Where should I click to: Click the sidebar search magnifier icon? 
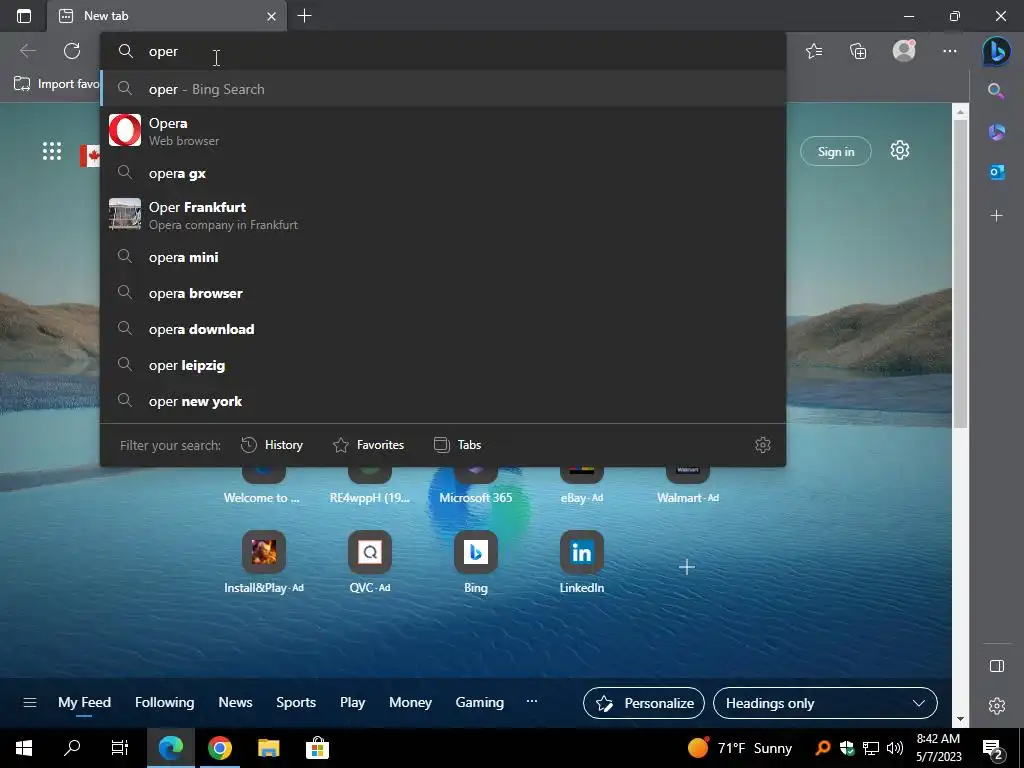pyautogui.click(x=996, y=91)
